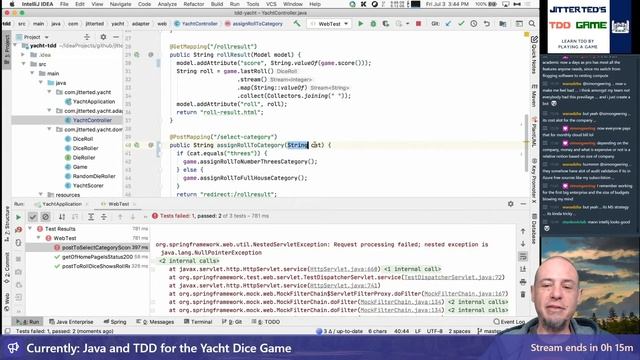The width and height of the screenshot is (640, 360).
Task: Collapse the Test Results node
Action: click(x=30, y=229)
